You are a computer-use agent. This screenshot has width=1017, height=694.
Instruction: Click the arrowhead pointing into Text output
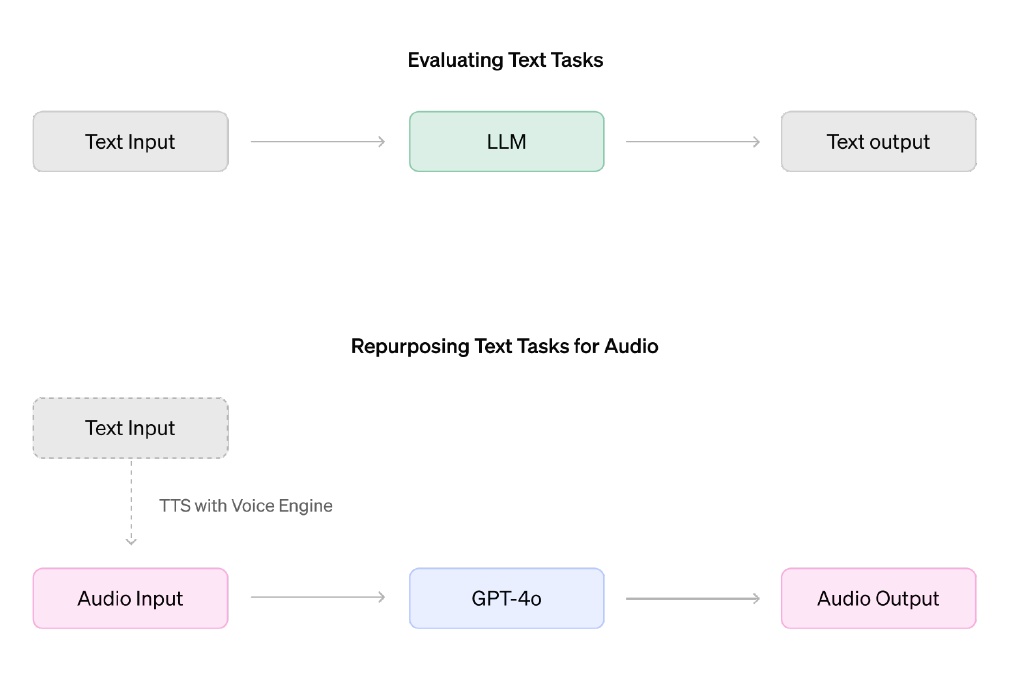(756, 142)
